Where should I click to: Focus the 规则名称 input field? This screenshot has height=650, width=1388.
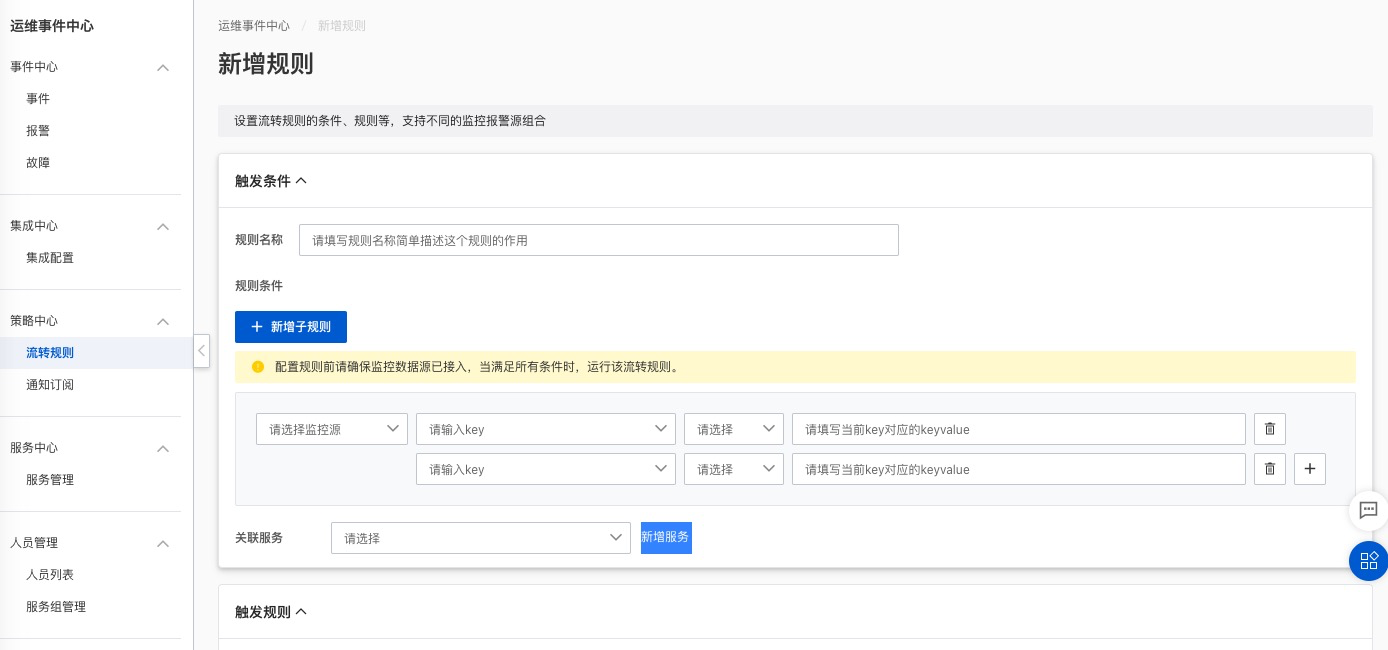pos(599,240)
